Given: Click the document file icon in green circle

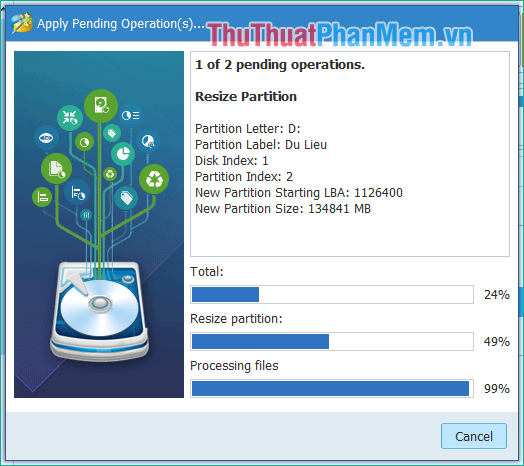Looking at the screenshot, I should click(x=56, y=169).
